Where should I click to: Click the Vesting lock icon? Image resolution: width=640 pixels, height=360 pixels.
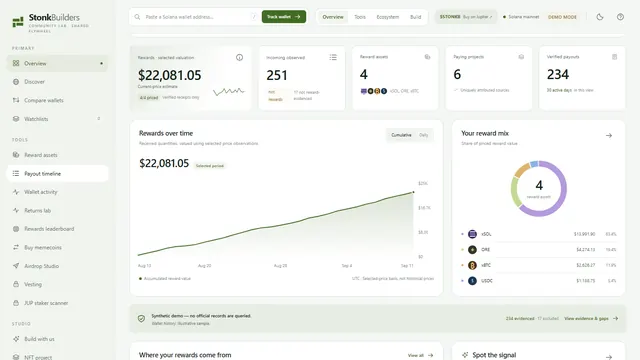(x=16, y=284)
